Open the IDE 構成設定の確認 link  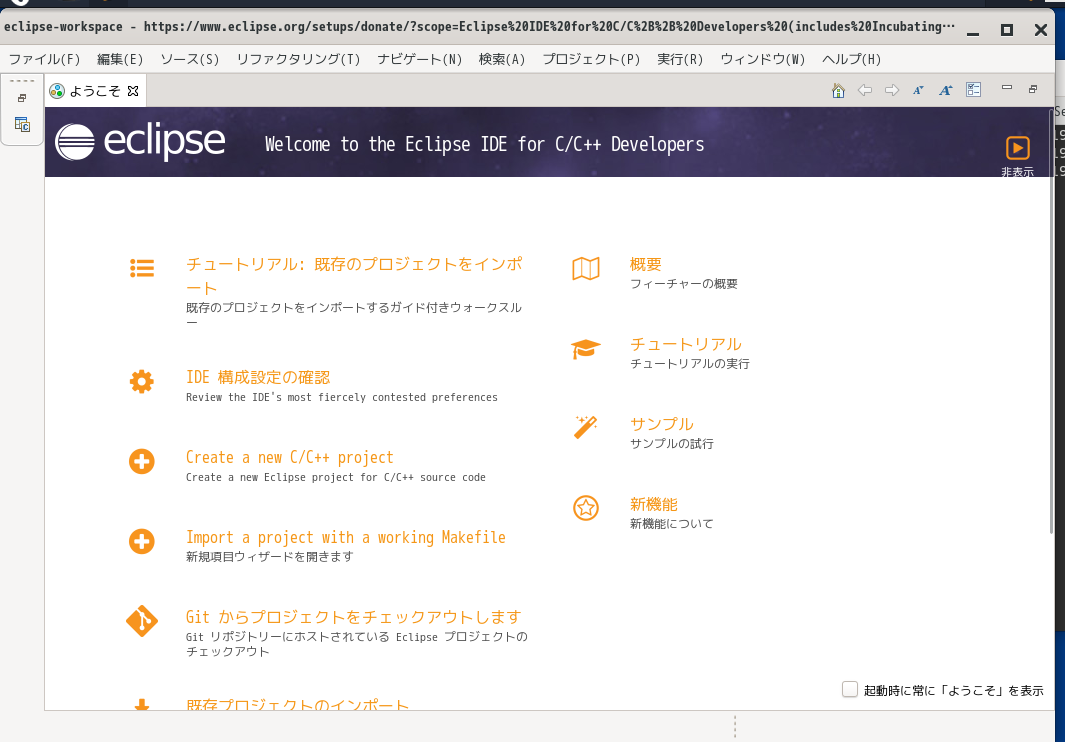[258, 377]
